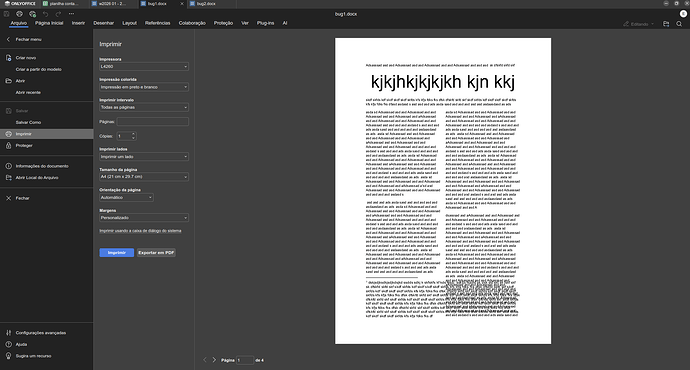The height and width of the screenshot is (370, 690).
Task: Open the Plug-ins ribbon tab
Action: pos(265,23)
